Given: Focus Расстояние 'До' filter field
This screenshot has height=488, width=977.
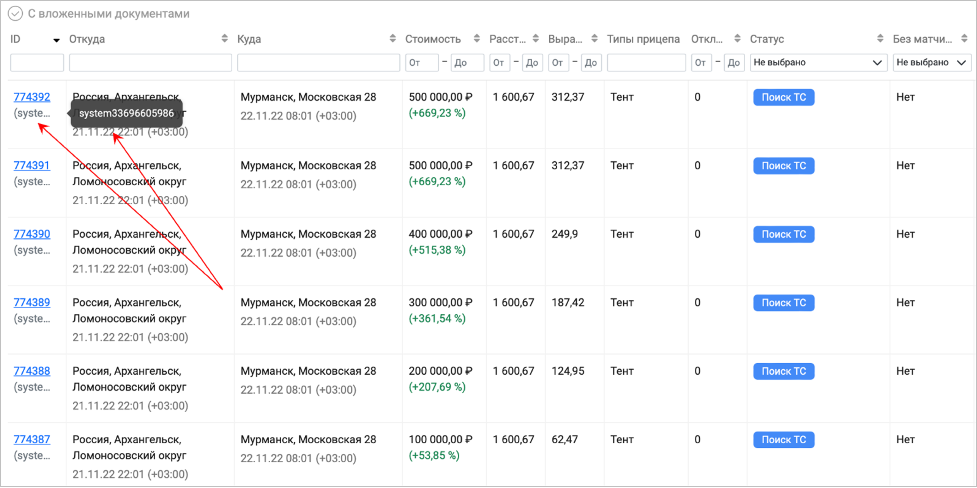Looking at the screenshot, I should pos(532,63).
